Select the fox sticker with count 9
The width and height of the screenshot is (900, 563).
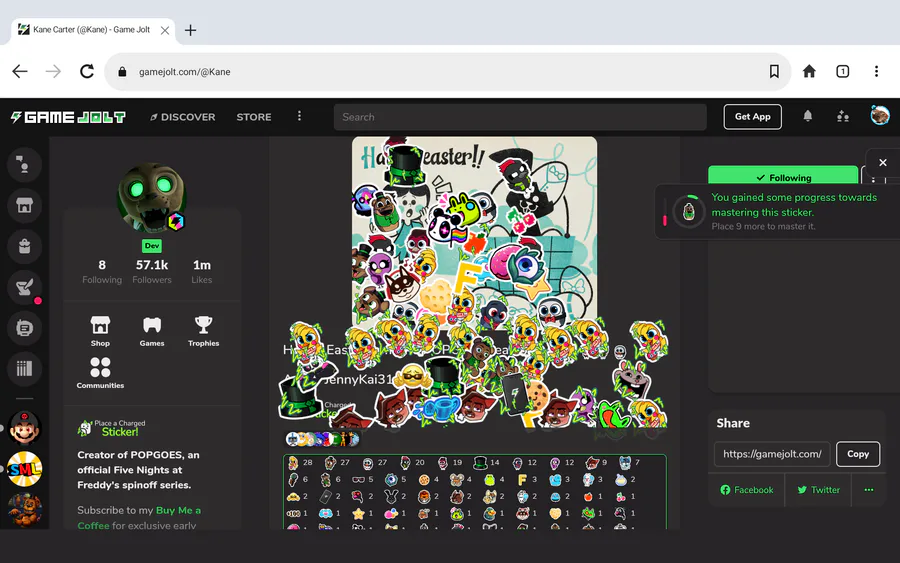[596, 463]
